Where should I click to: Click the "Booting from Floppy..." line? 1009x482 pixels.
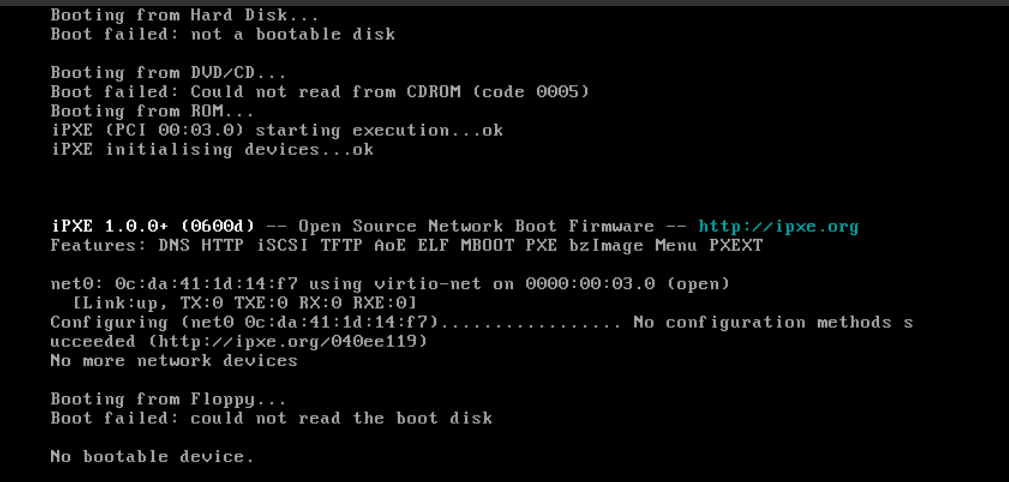169,399
